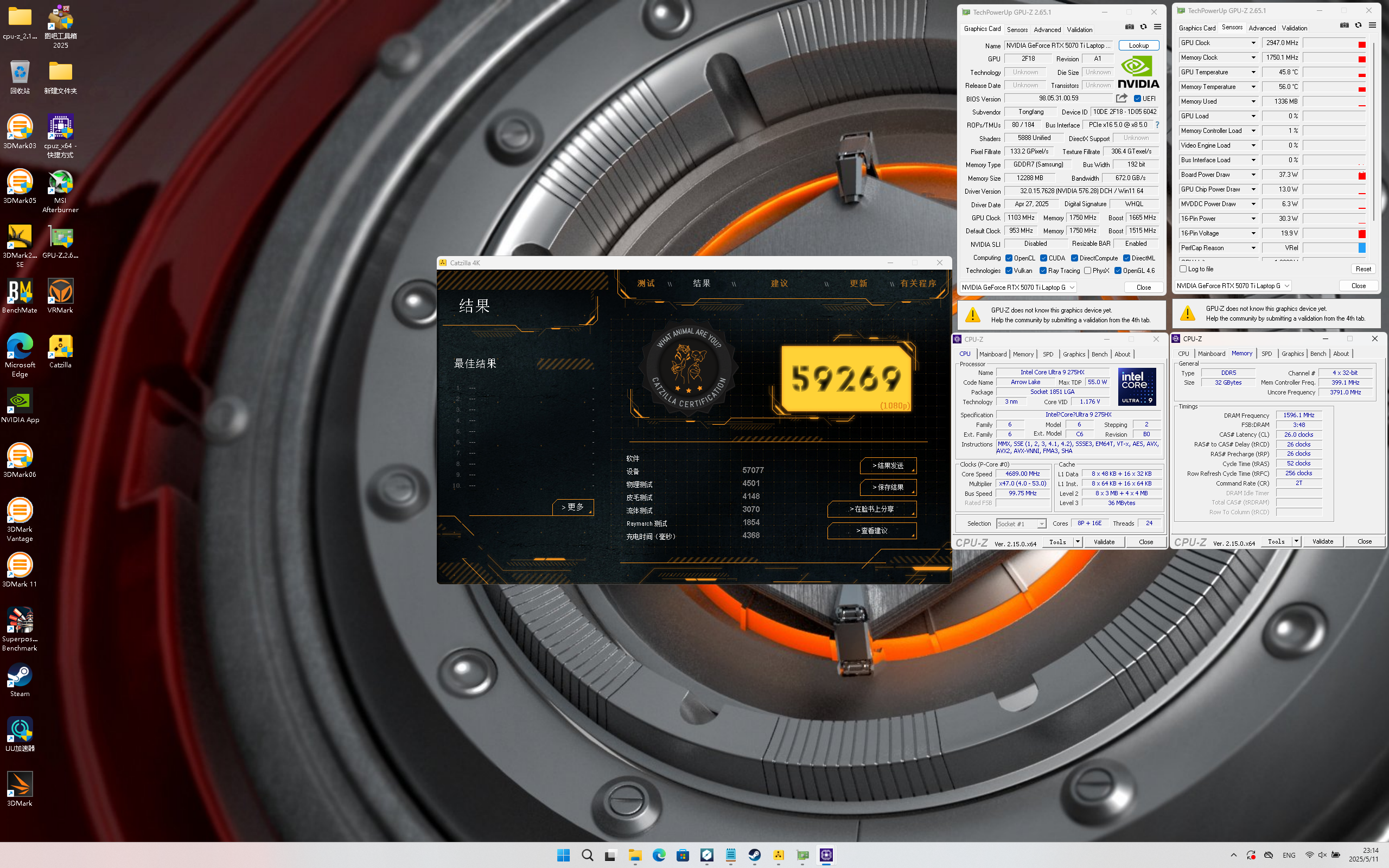This screenshot has height=868, width=1389.
Task: Open the Microsoft Edge desktop shortcut
Action: tap(20, 355)
